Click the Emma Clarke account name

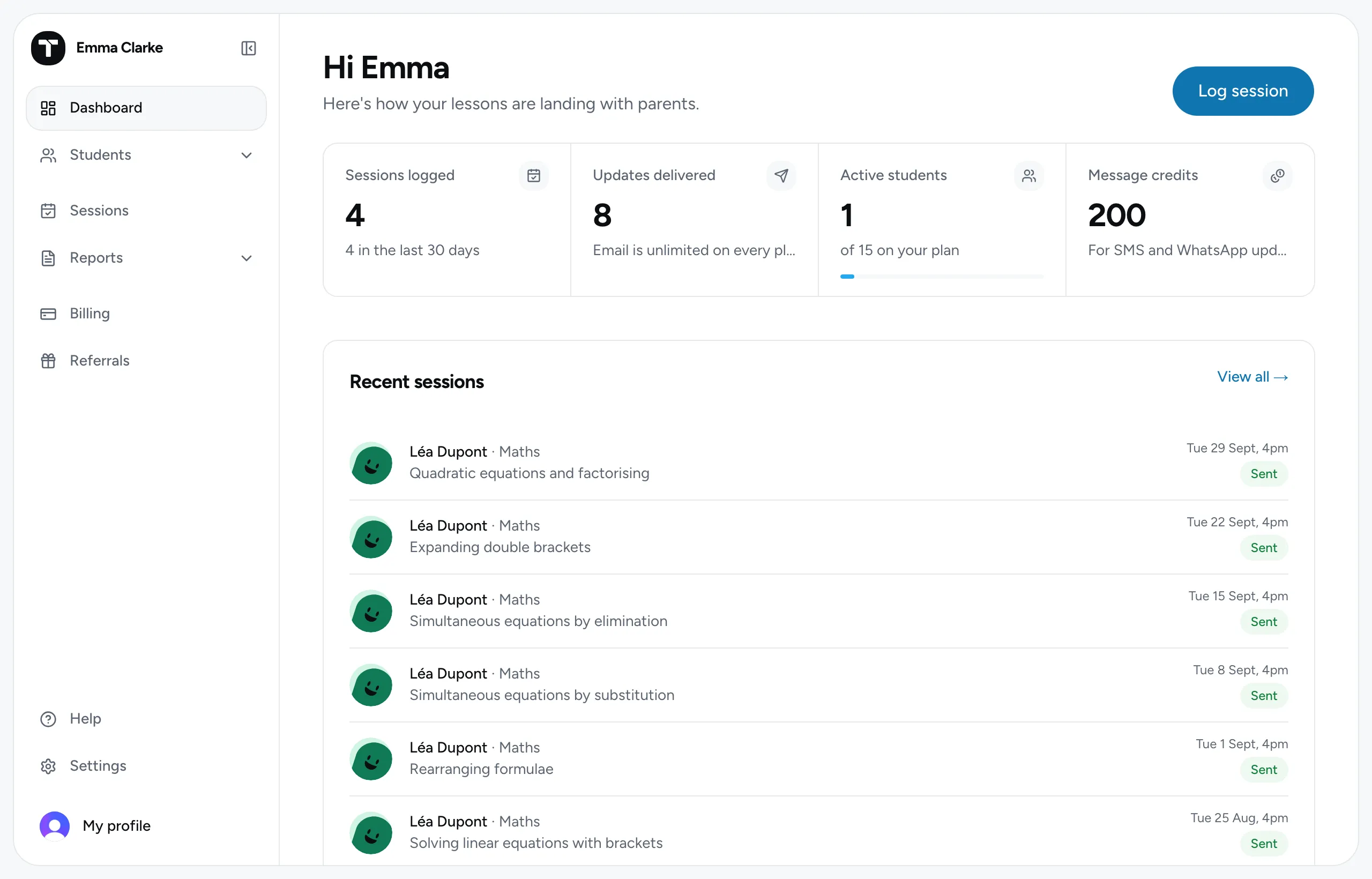120,47
